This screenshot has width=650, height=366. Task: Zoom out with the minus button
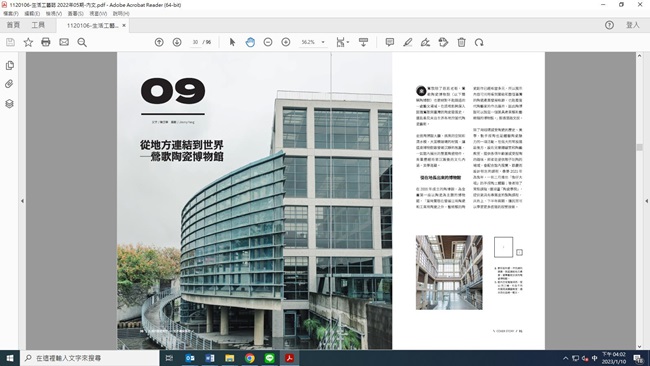pyautogui.click(x=268, y=42)
